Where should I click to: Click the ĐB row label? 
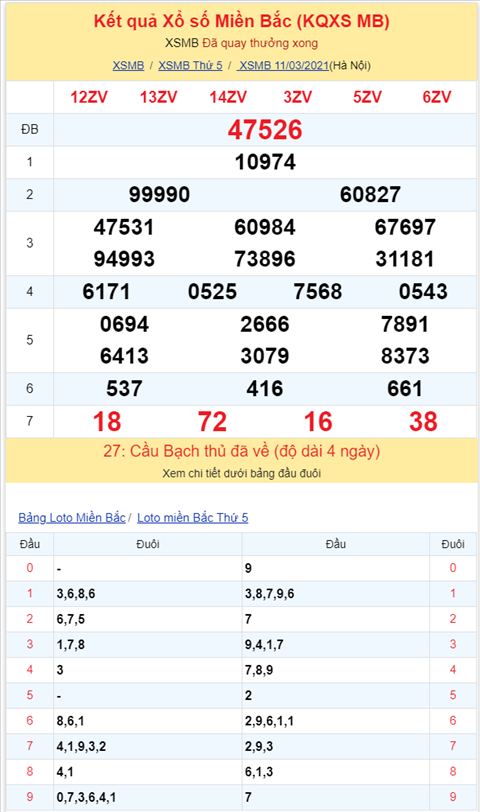click(30, 129)
